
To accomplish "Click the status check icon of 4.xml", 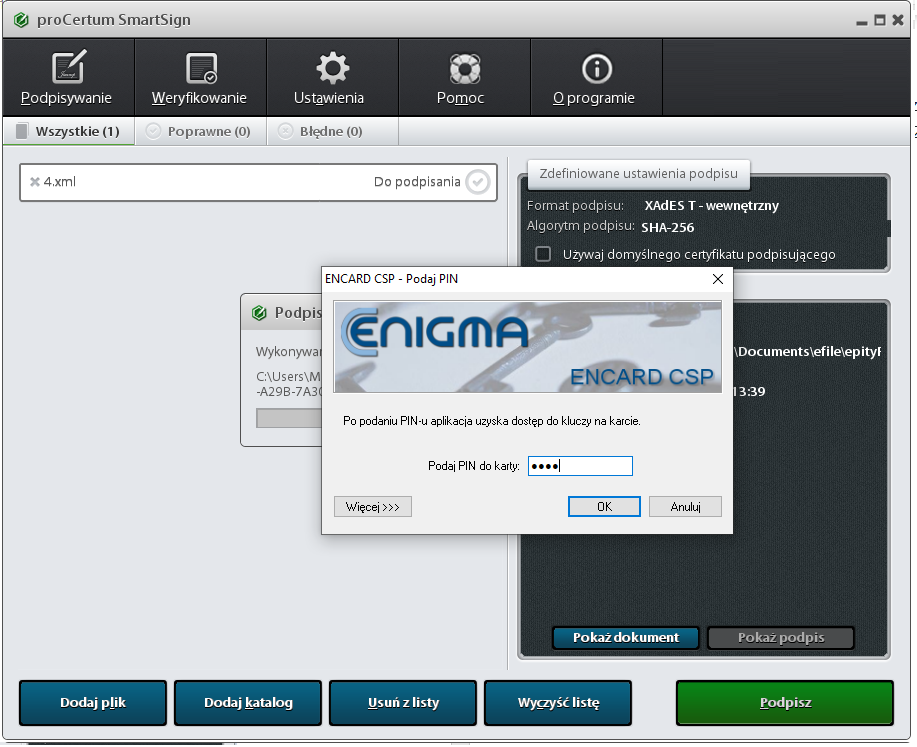I will [x=478, y=182].
